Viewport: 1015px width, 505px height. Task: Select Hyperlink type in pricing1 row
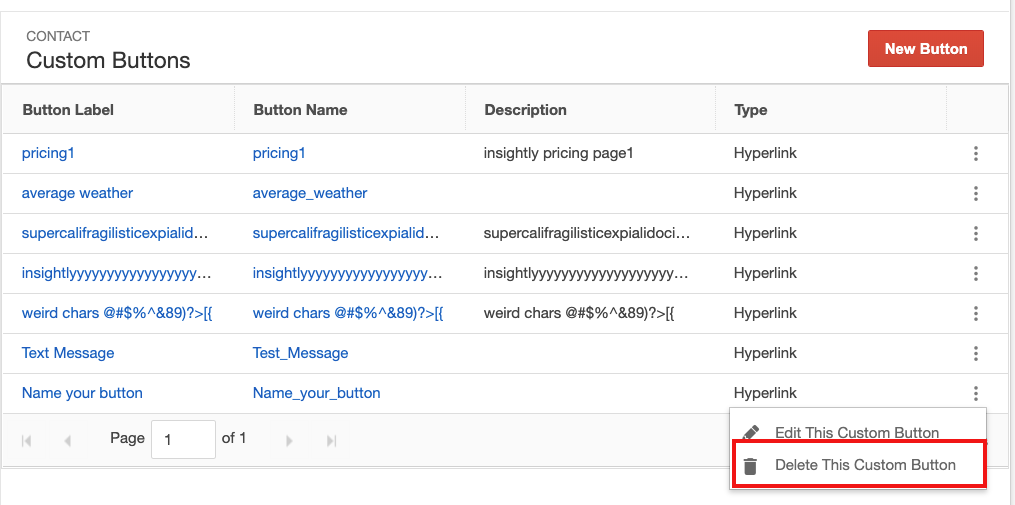point(765,153)
